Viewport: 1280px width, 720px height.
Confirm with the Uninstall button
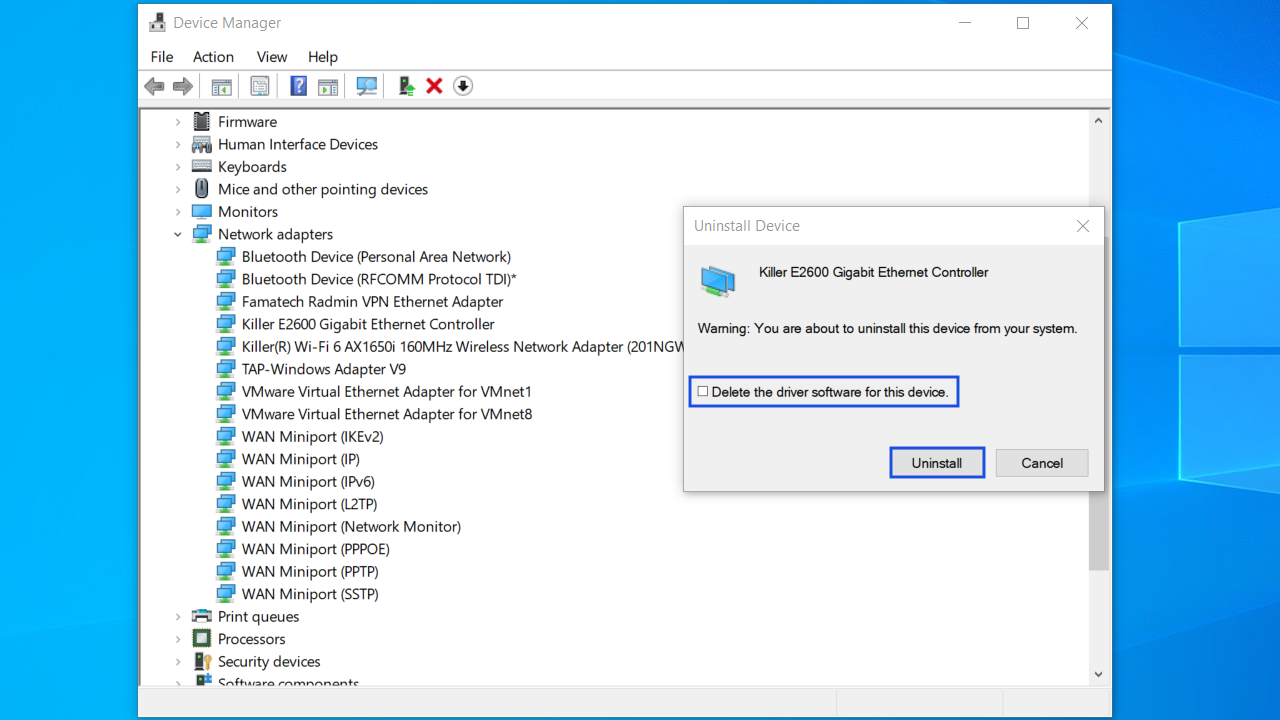pyautogui.click(x=937, y=463)
